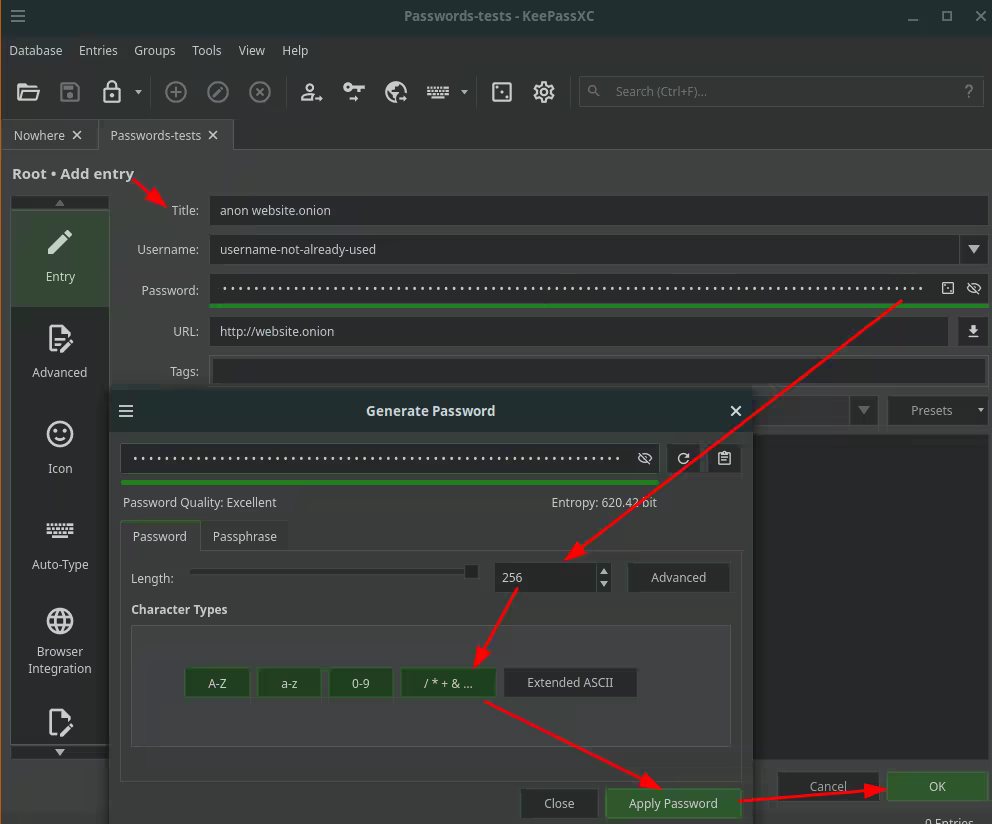Viewport: 992px width, 824px height.
Task: Click the Apply Password button
Action: point(672,803)
